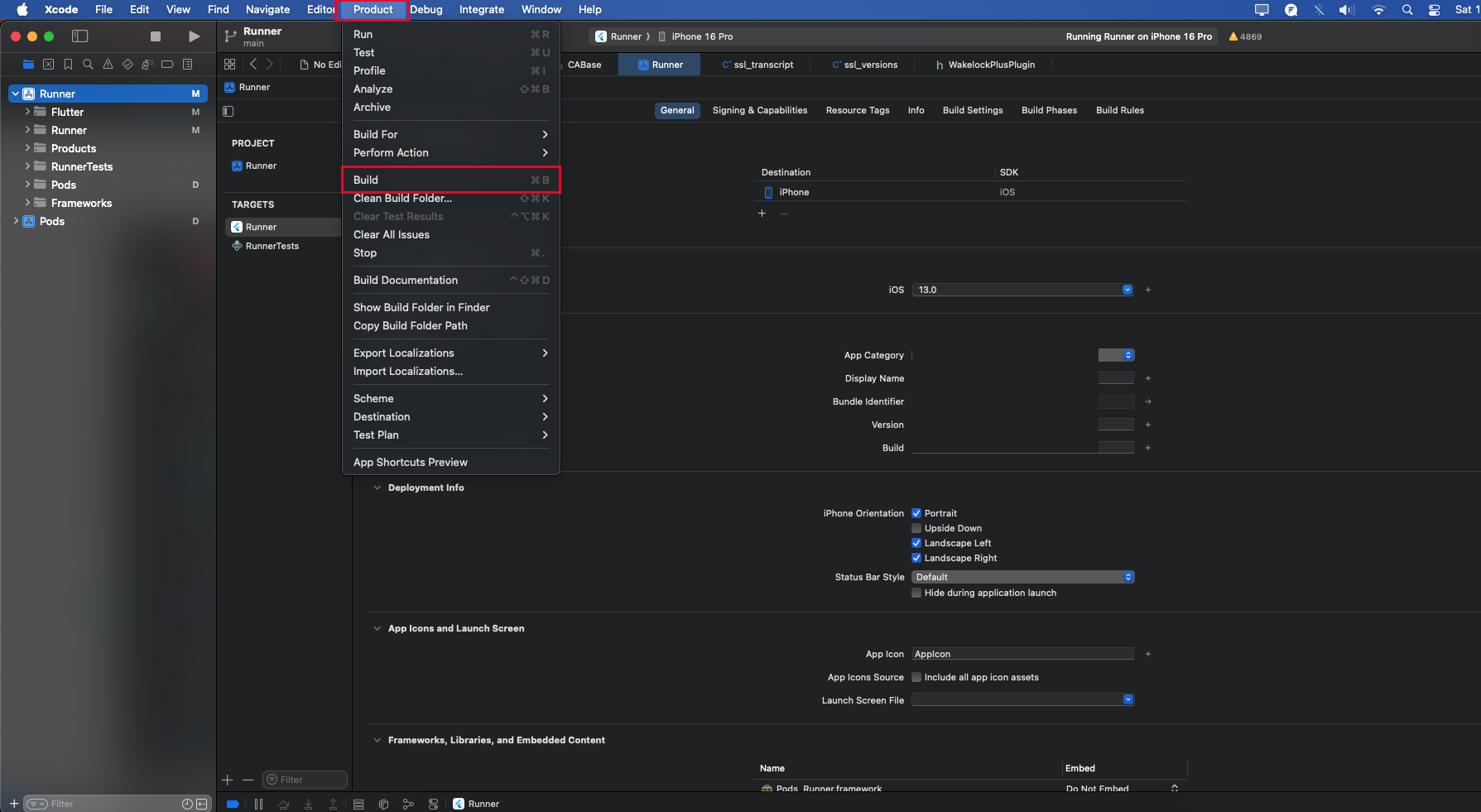The height and width of the screenshot is (812, 1481).
Task: Choose Build from the Product menu
Action: [x=366, y=180]
